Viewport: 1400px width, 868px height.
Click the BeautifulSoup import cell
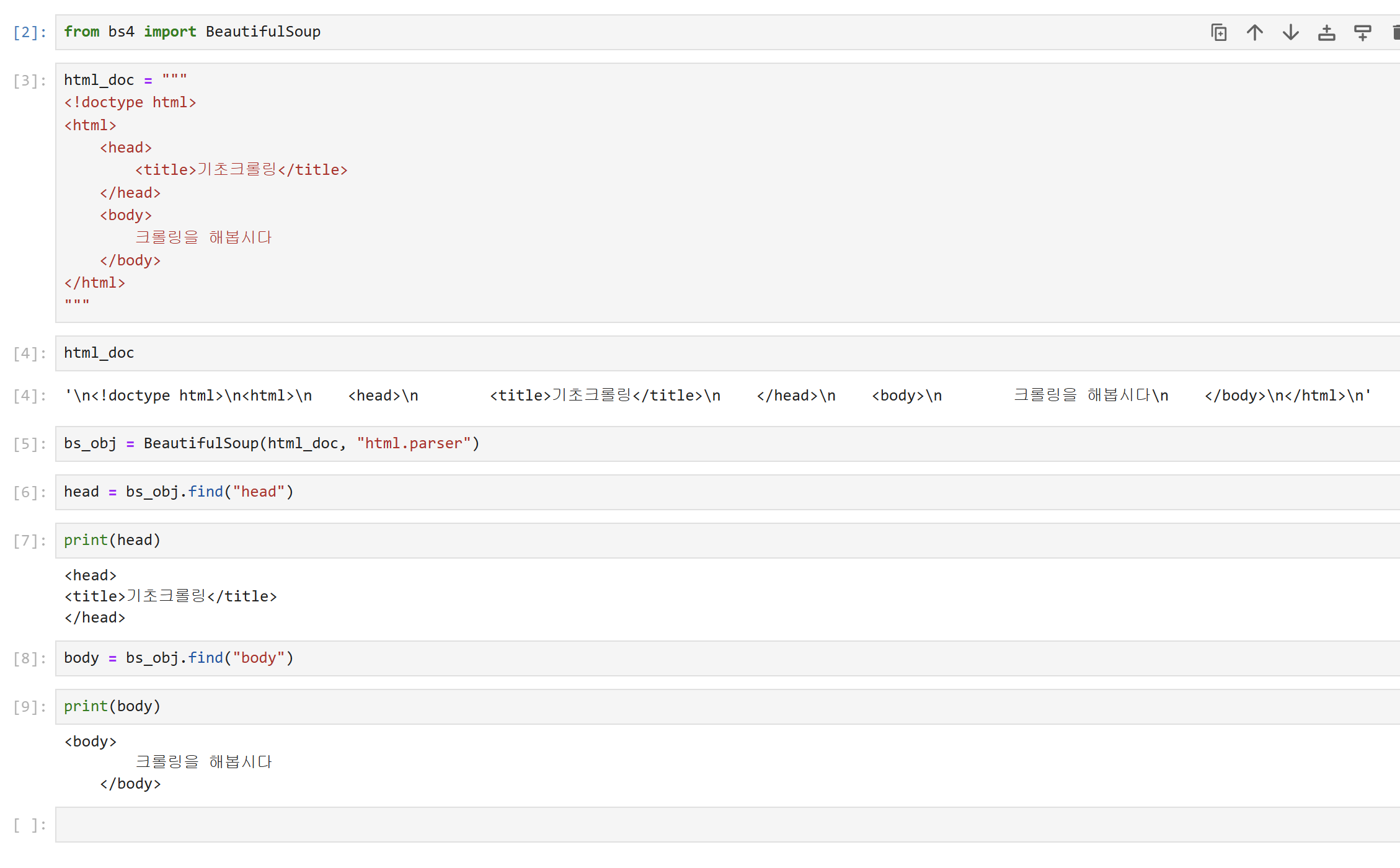coord(558,32)
